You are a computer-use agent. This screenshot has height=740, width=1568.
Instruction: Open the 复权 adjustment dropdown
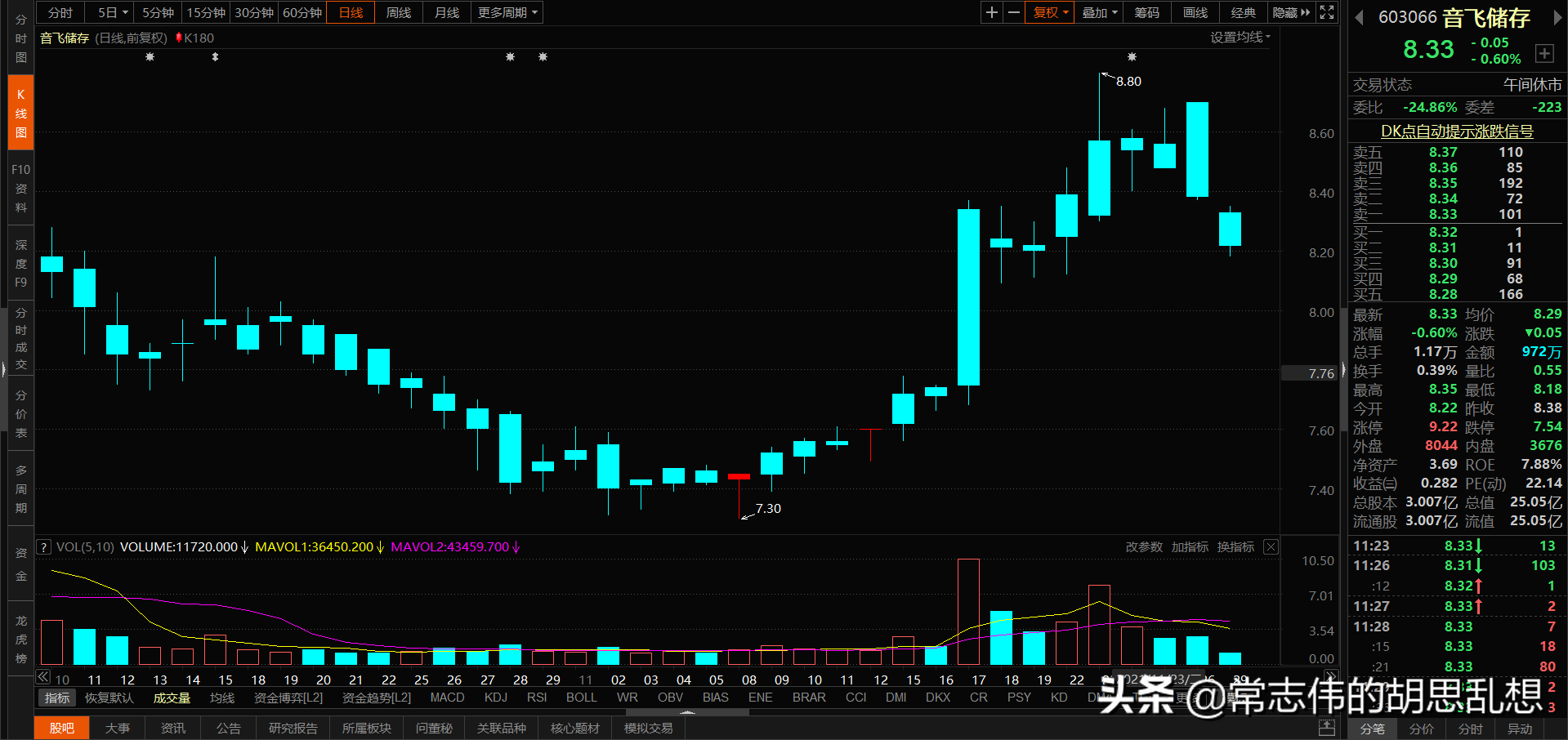(x=1048, y=12)
